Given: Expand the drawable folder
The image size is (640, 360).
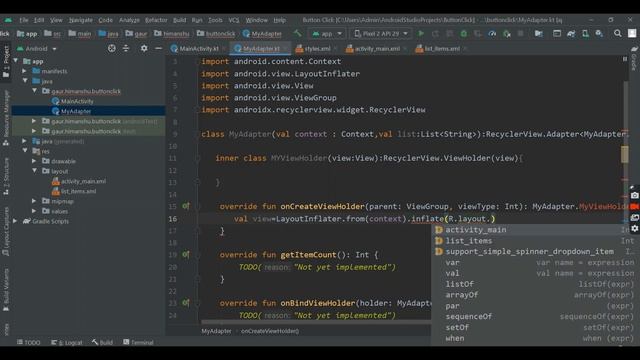Looking at the screenshot, I should (x=34, y=161).
